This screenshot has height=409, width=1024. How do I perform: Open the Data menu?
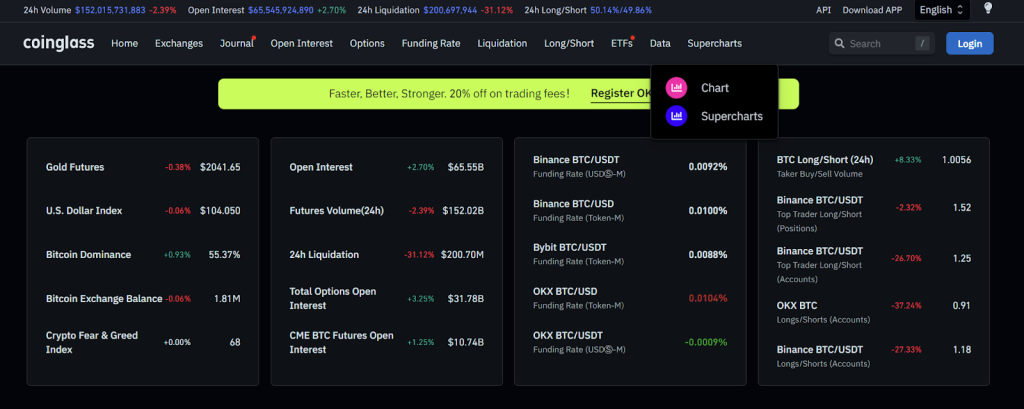[x=660, y=43]
